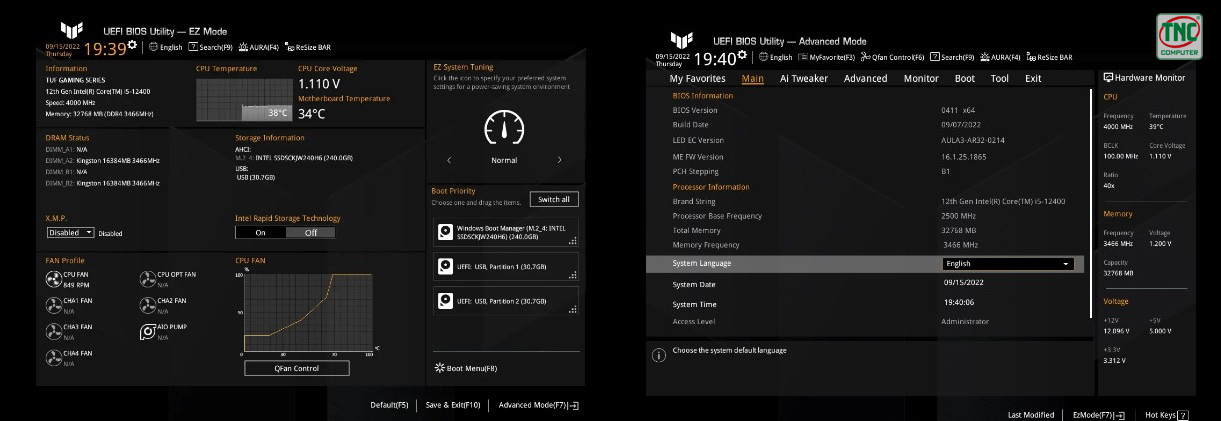Select the CHA4 FAN icon
1221x421 pixels.
pyautogui.click(x=54, y=356)
